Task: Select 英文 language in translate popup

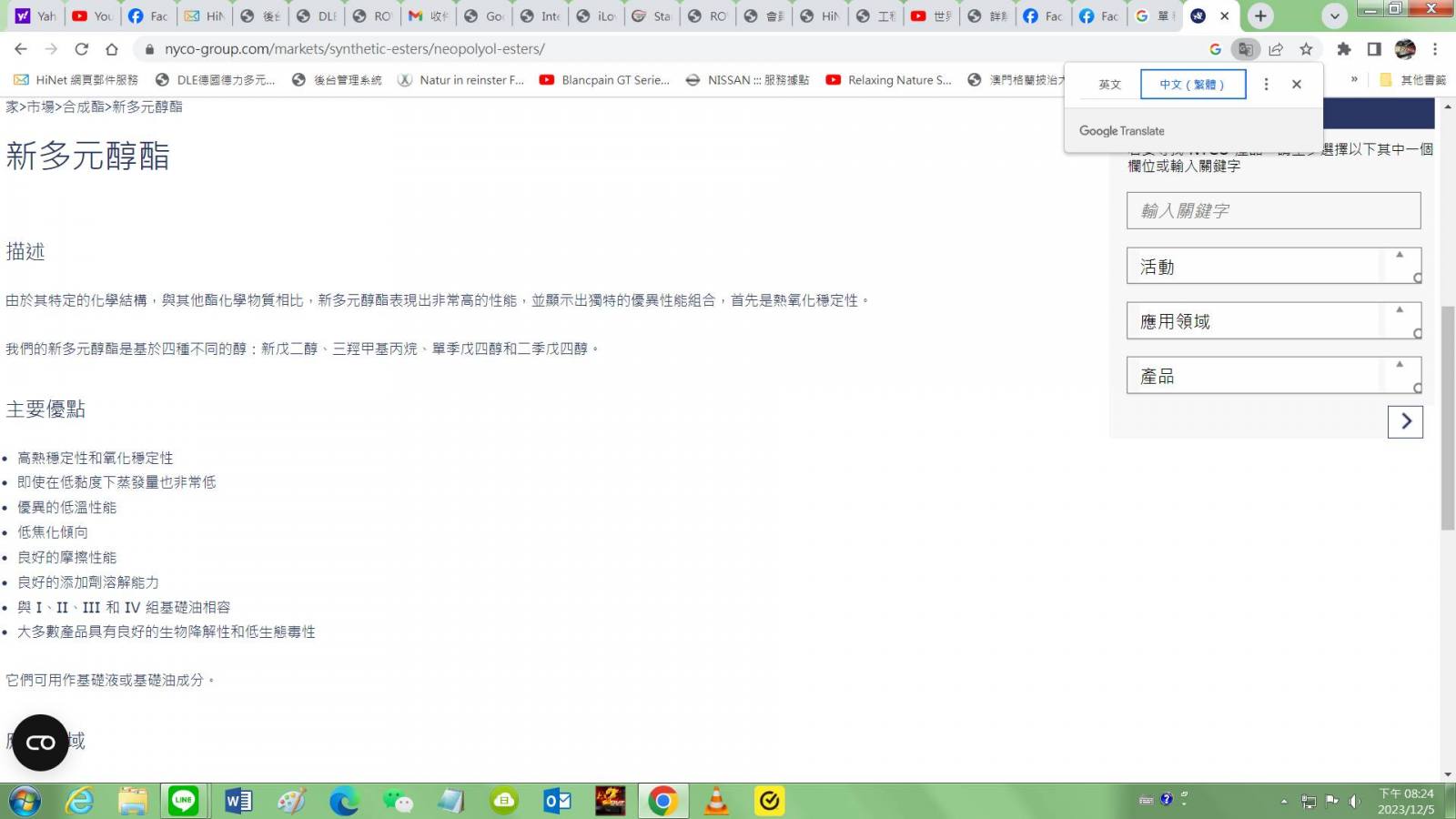Action: click(1109, 85)
